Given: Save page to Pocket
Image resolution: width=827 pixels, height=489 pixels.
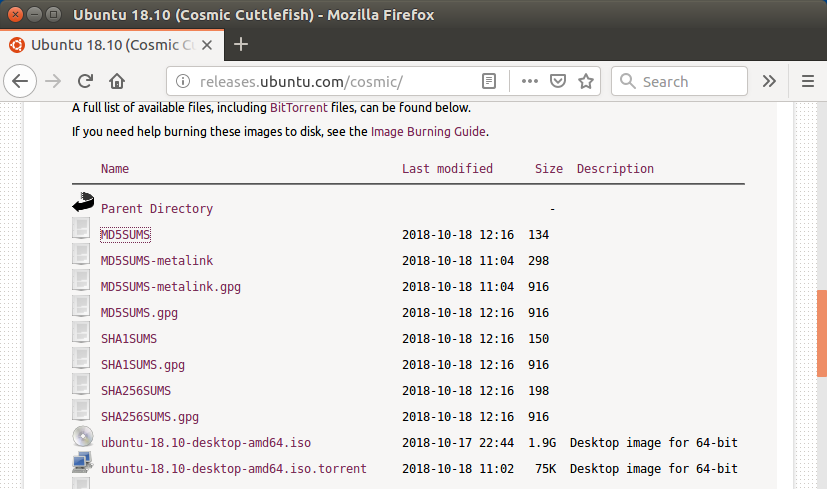Looking at the screenshot, I should point(558,81).
